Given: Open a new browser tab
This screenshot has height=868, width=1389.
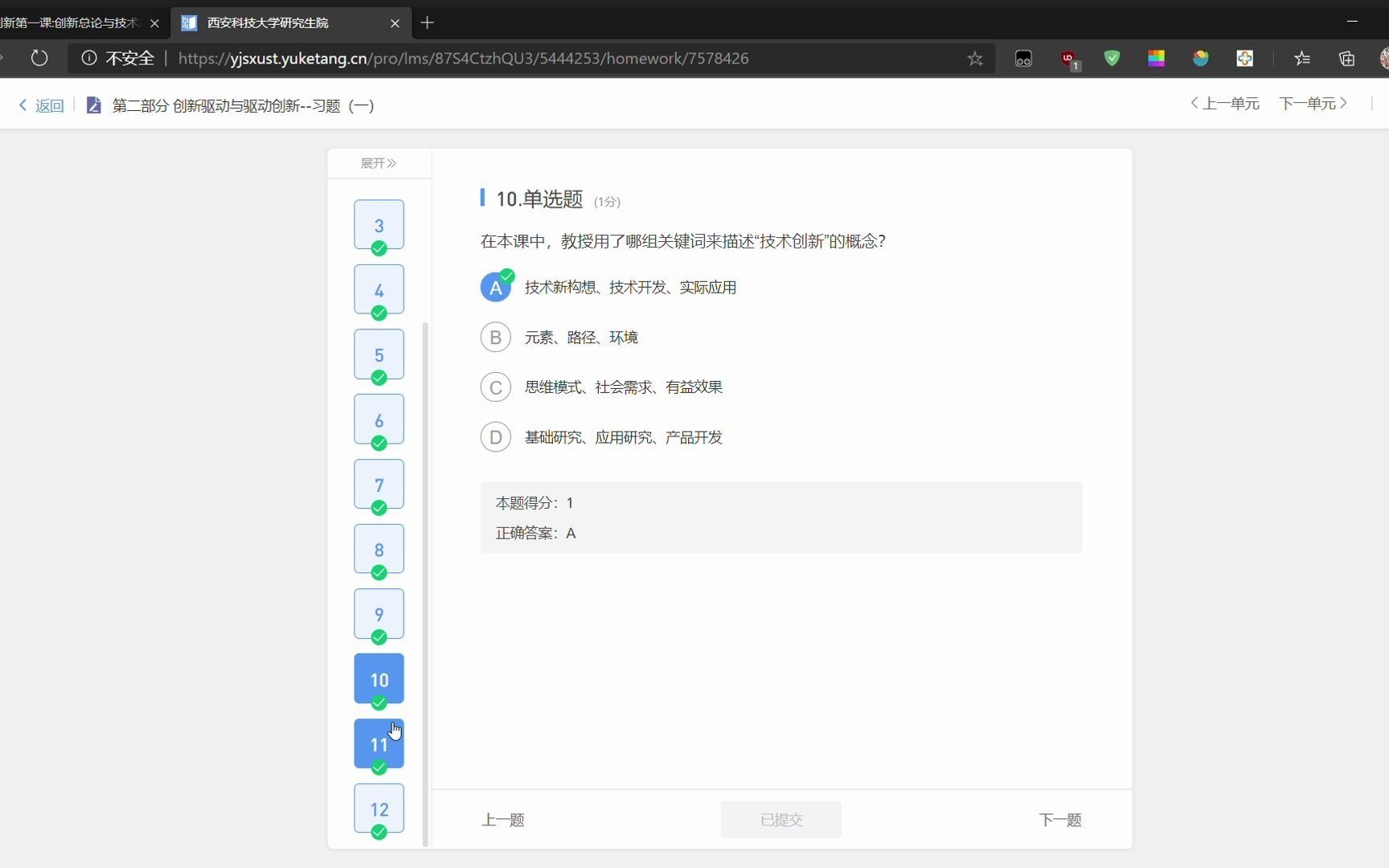Looking at the screenshot, I should (428, 23).
